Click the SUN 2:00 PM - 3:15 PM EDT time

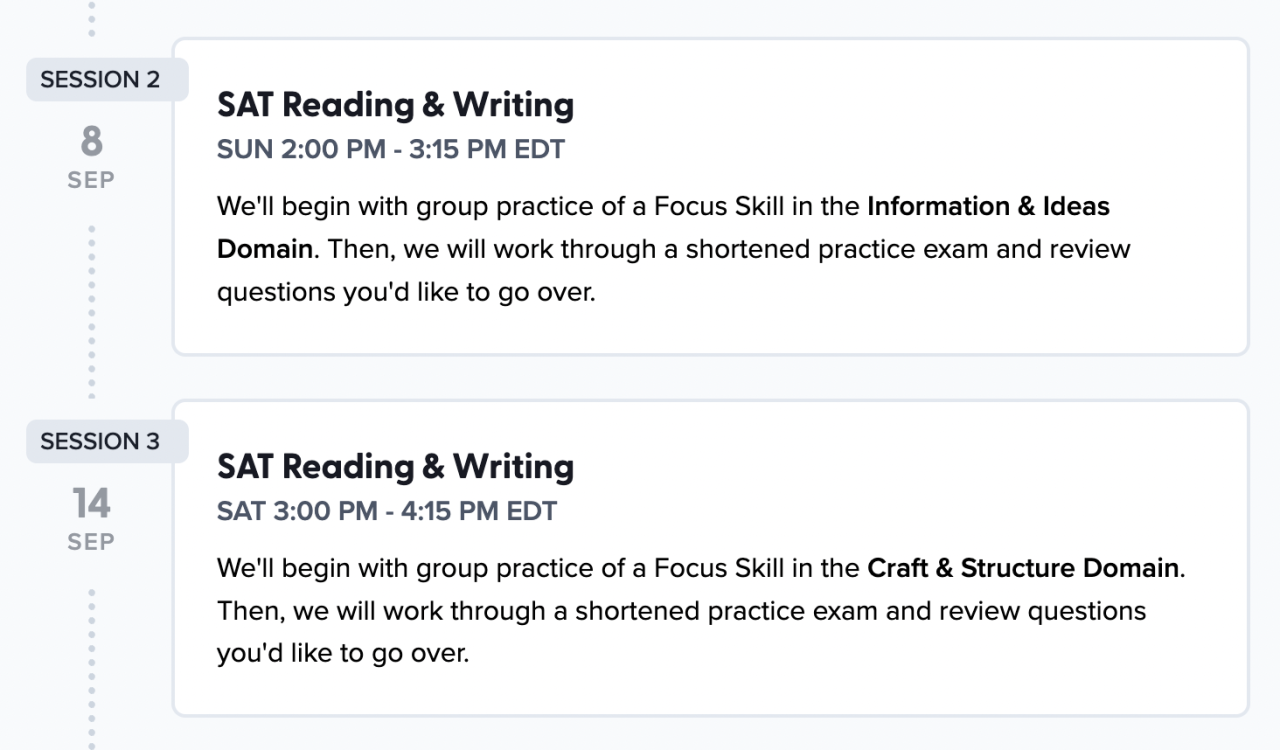pyautogui.click(x=390, y=150)
